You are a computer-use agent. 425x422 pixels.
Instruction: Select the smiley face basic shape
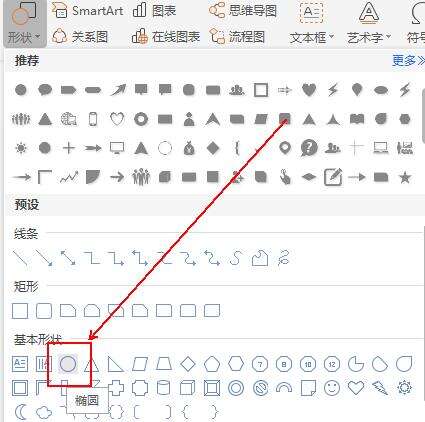(332, 388)
